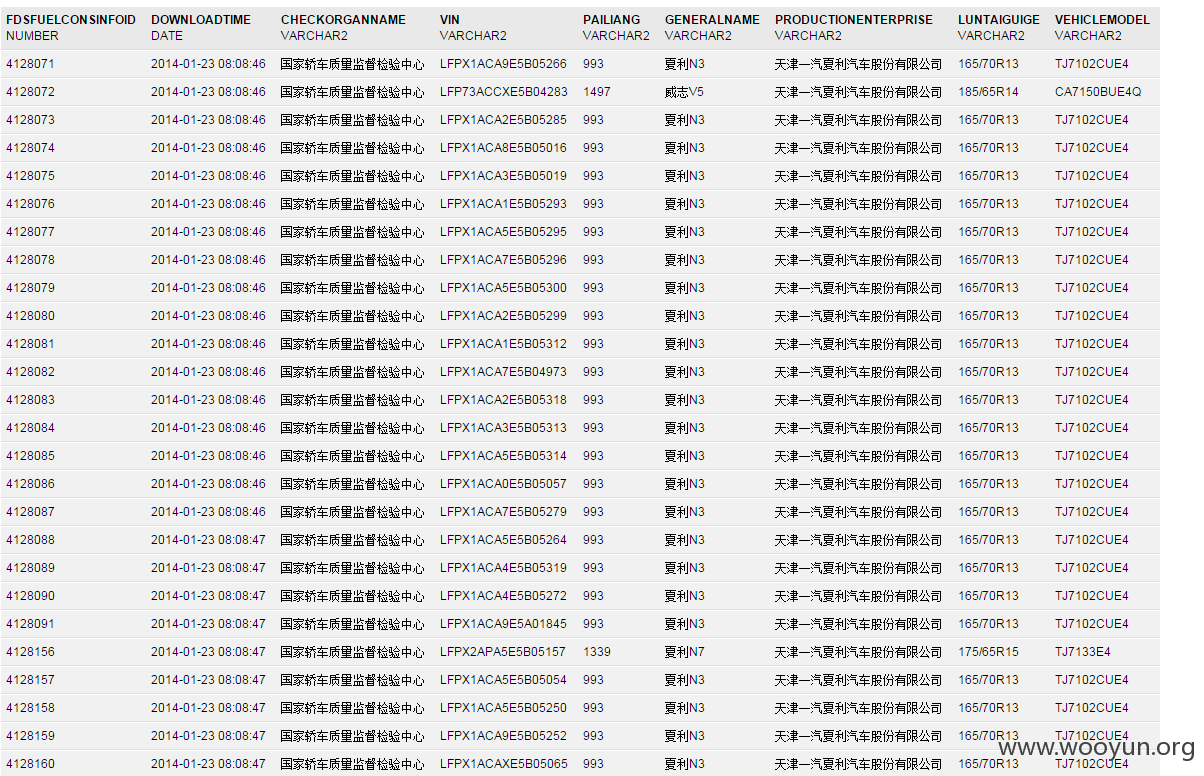
Task: Click VIN LFPX1ACA5E5B05314
Action: click(x=503, y=456)
